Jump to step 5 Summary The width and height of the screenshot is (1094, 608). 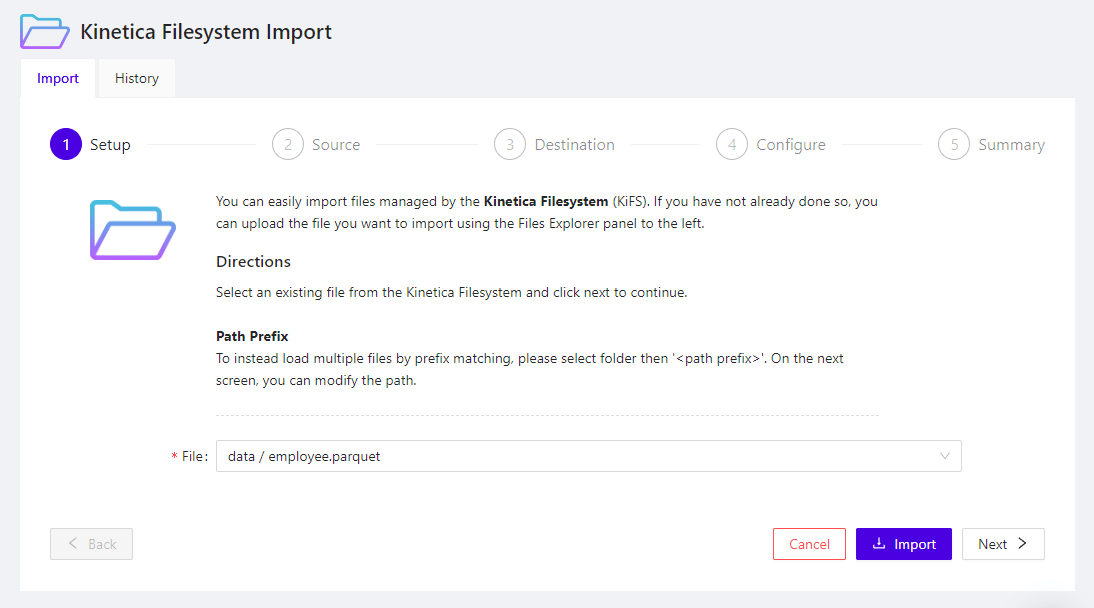point(991,144)
